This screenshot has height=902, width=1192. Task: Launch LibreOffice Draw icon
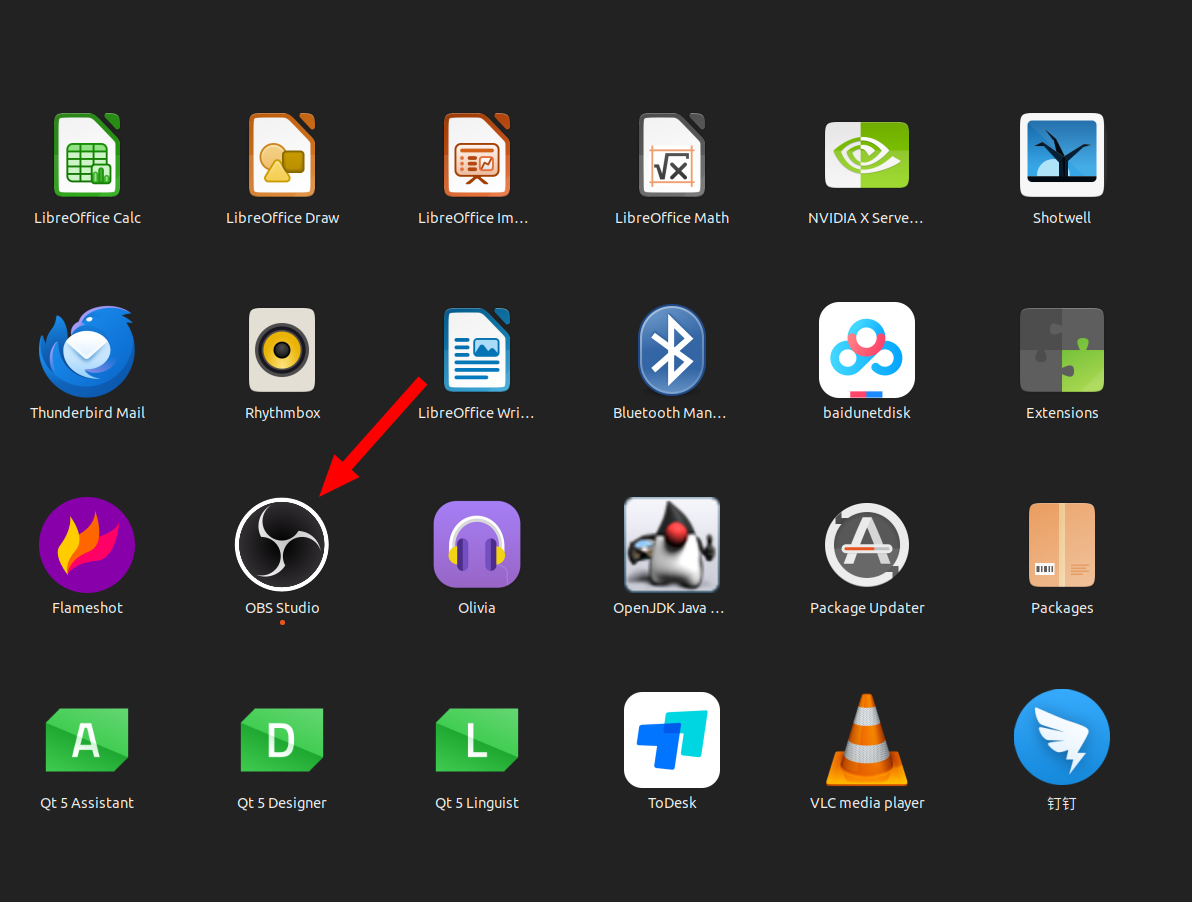click(x=282, y=155)
